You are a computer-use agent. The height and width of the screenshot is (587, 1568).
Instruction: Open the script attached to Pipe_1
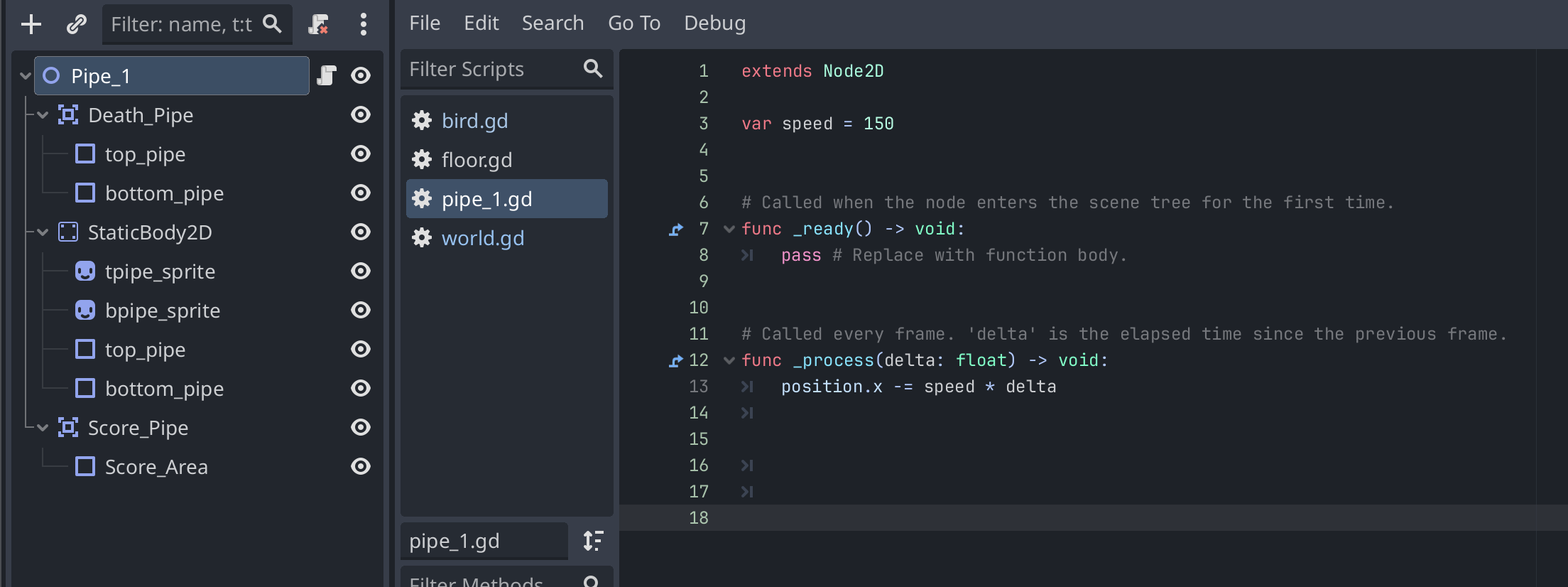tap(327, 75)
